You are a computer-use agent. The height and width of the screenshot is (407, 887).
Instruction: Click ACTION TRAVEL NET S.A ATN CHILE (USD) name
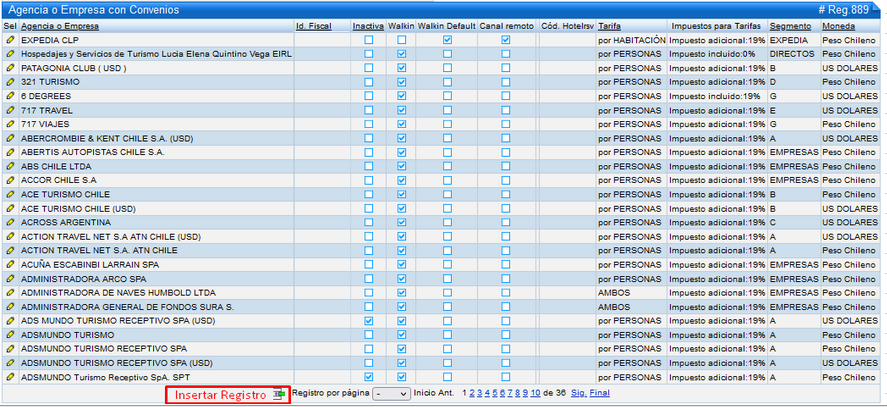pyautogui.click(x=111, y=237)
